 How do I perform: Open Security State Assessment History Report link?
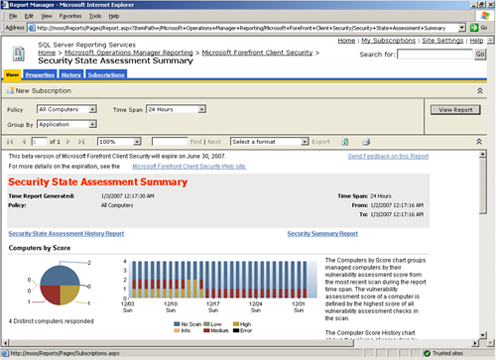[66, 234]
